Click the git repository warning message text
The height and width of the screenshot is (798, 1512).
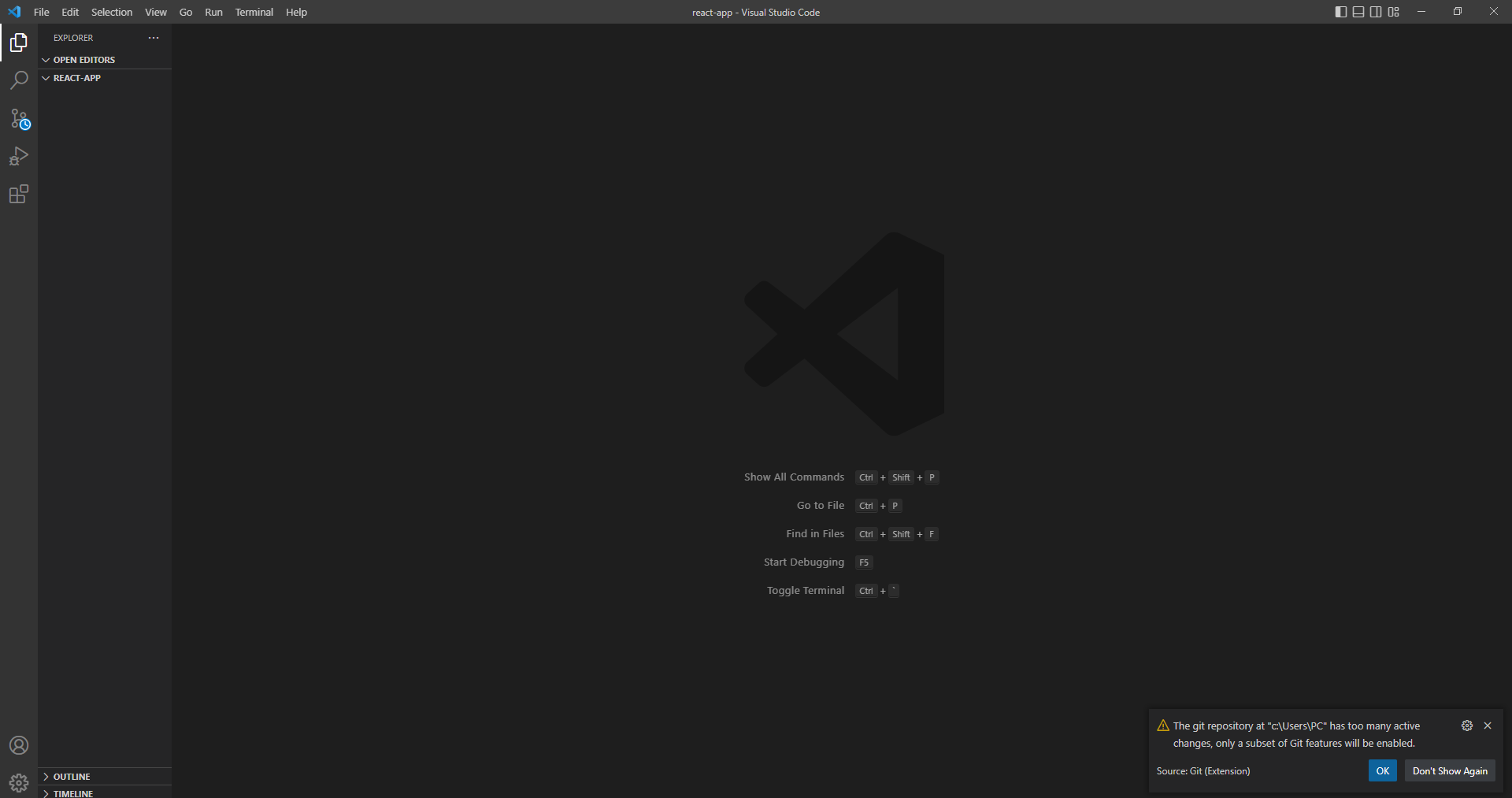tap(1296, 734)
